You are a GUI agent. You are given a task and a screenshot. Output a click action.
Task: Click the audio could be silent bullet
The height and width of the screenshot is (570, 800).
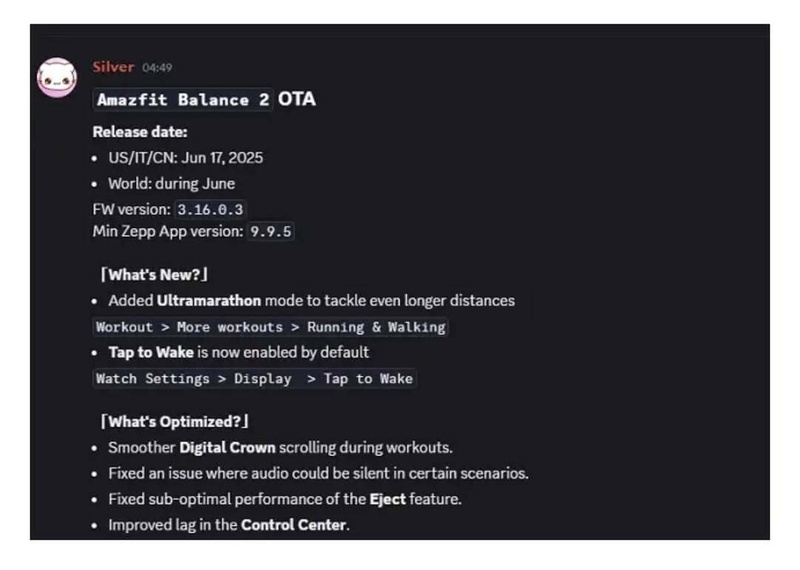318,474
